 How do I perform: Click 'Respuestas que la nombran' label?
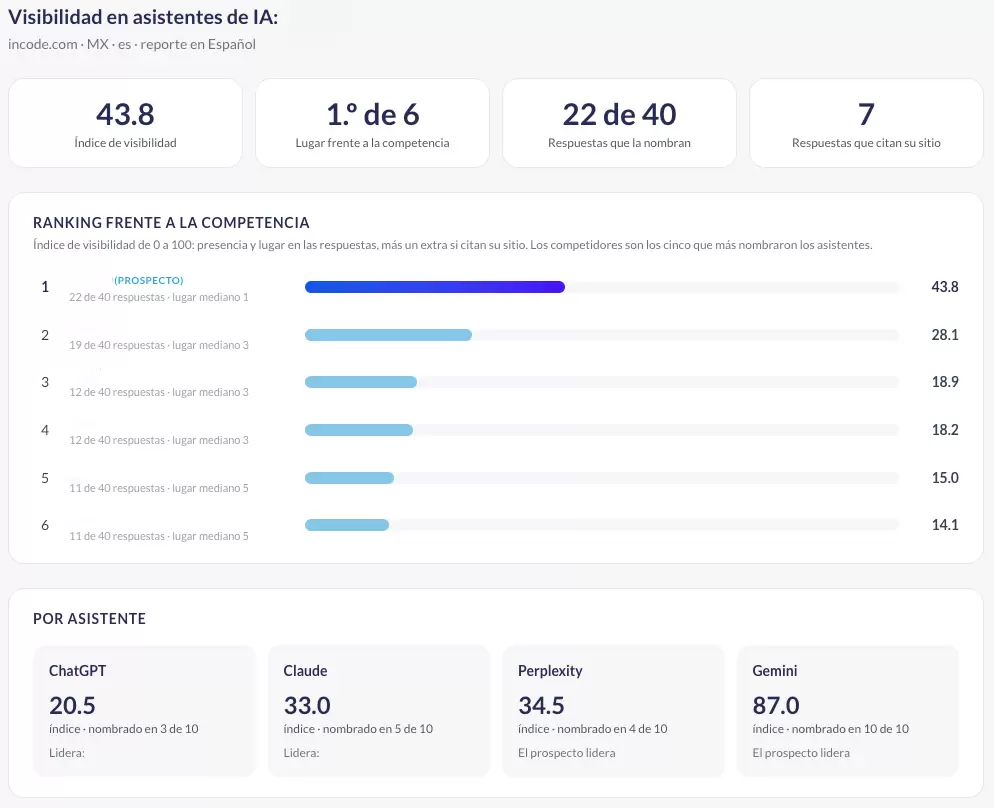click(x=619, y=143)
